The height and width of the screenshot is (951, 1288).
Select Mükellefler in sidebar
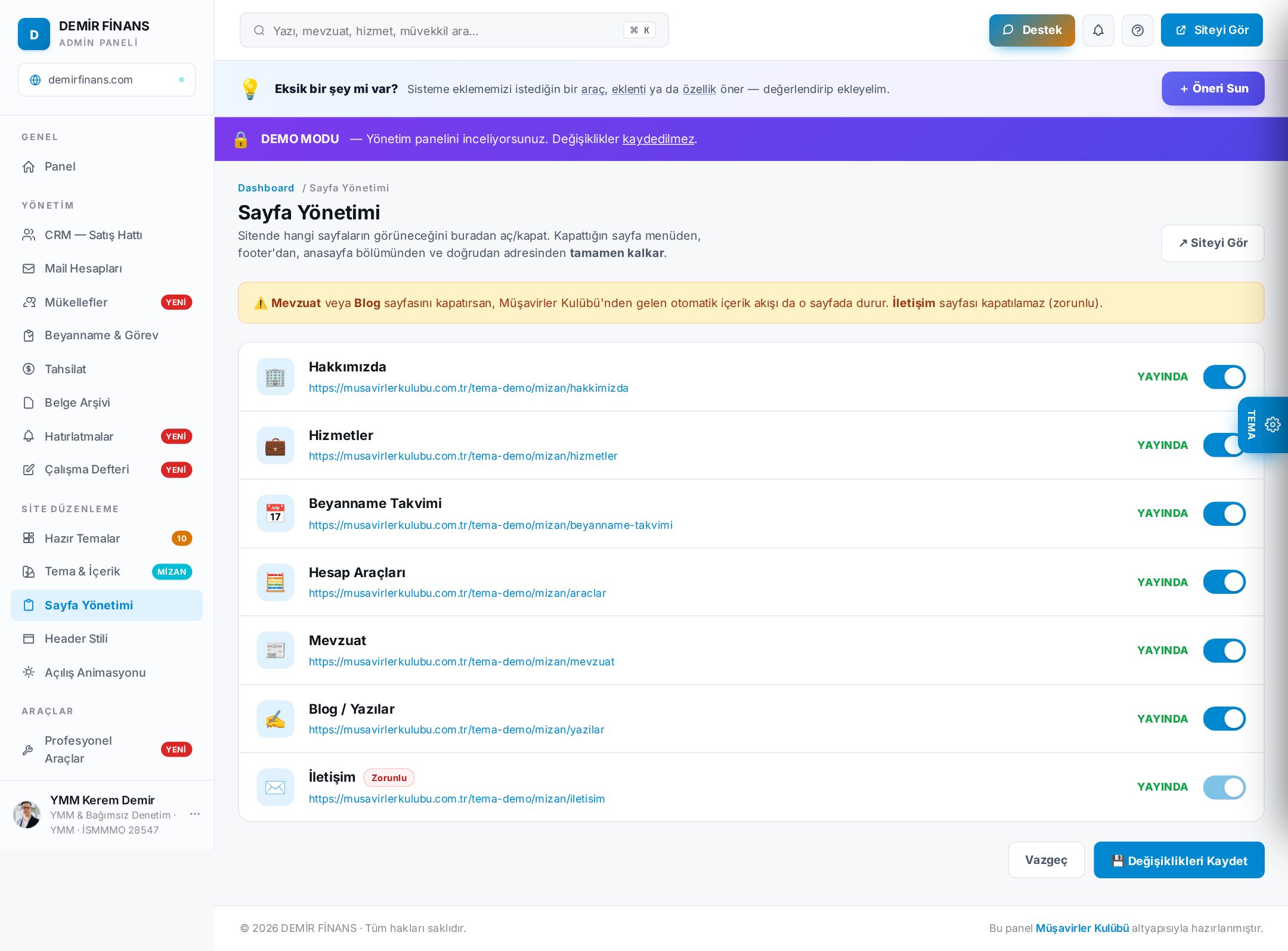107,302
